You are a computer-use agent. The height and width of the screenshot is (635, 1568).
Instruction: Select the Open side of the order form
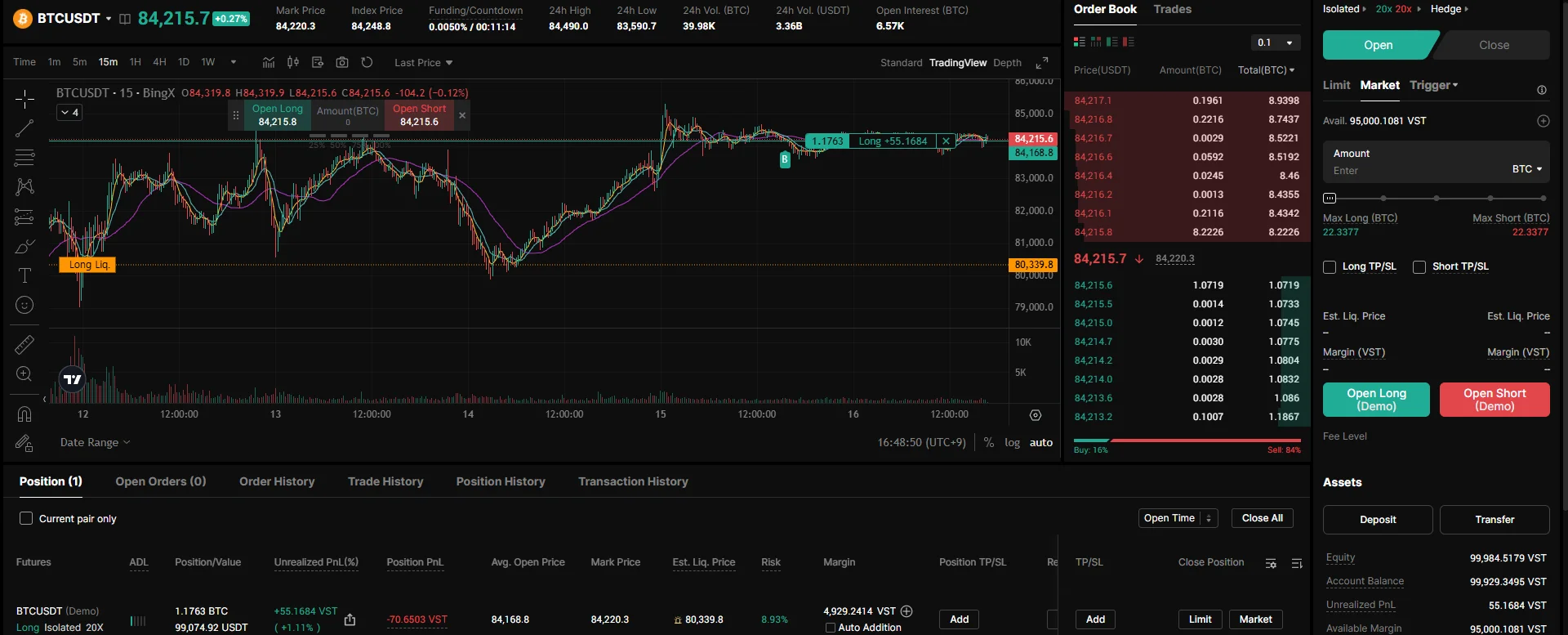[x=1379, y=45]
